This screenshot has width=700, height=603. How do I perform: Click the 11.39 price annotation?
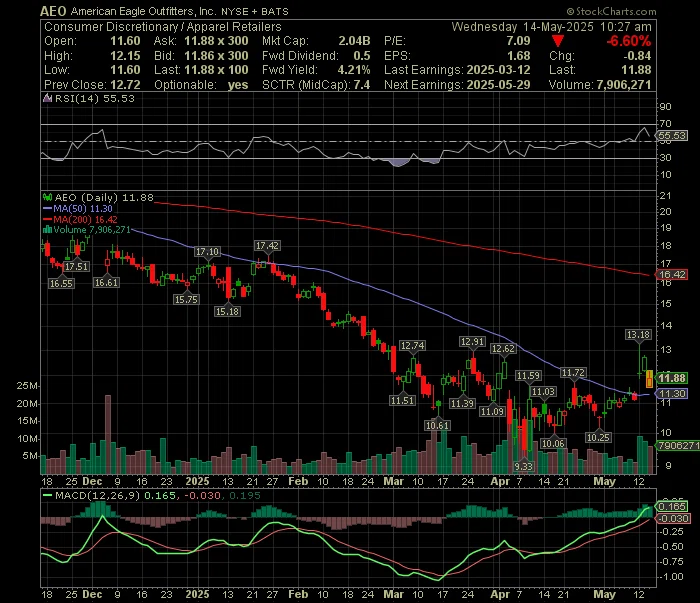462,403
